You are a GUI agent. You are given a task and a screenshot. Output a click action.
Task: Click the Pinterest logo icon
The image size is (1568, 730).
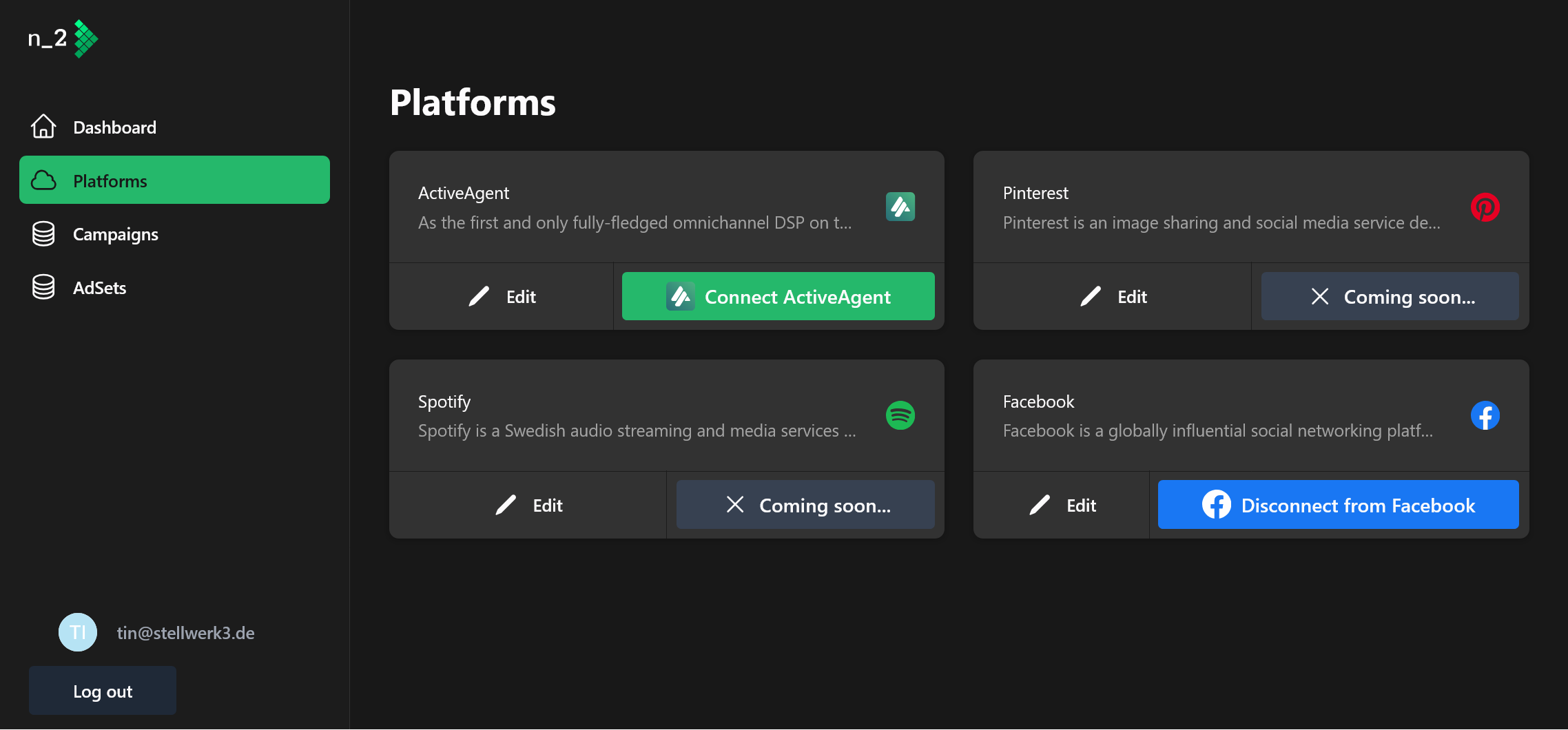tap(1485, 207)
